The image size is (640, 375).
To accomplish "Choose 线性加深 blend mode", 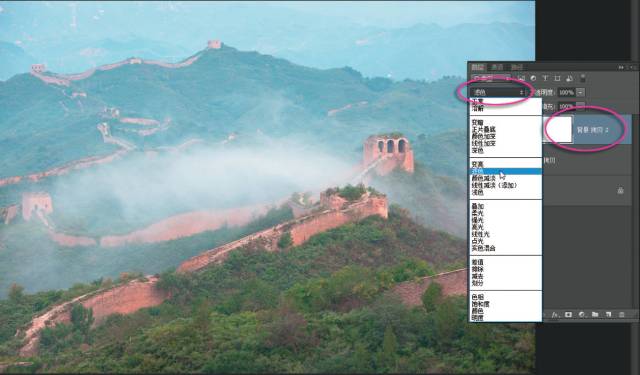I will tap(506, 143).
